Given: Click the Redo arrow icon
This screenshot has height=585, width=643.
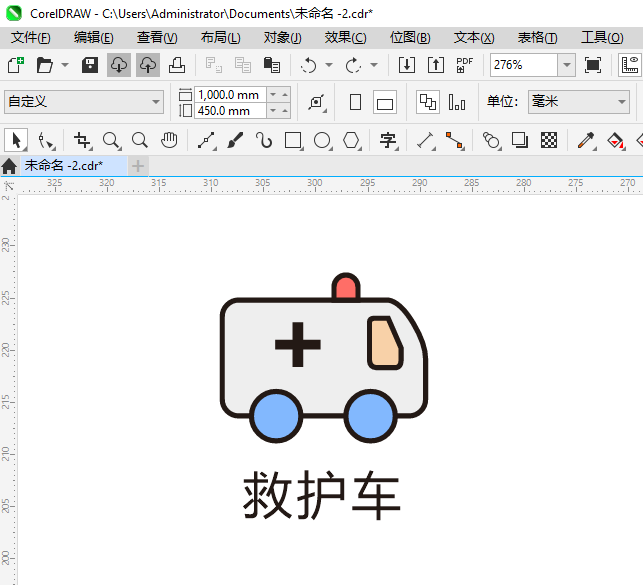Looking at the screenshot, I should point(353,65).
